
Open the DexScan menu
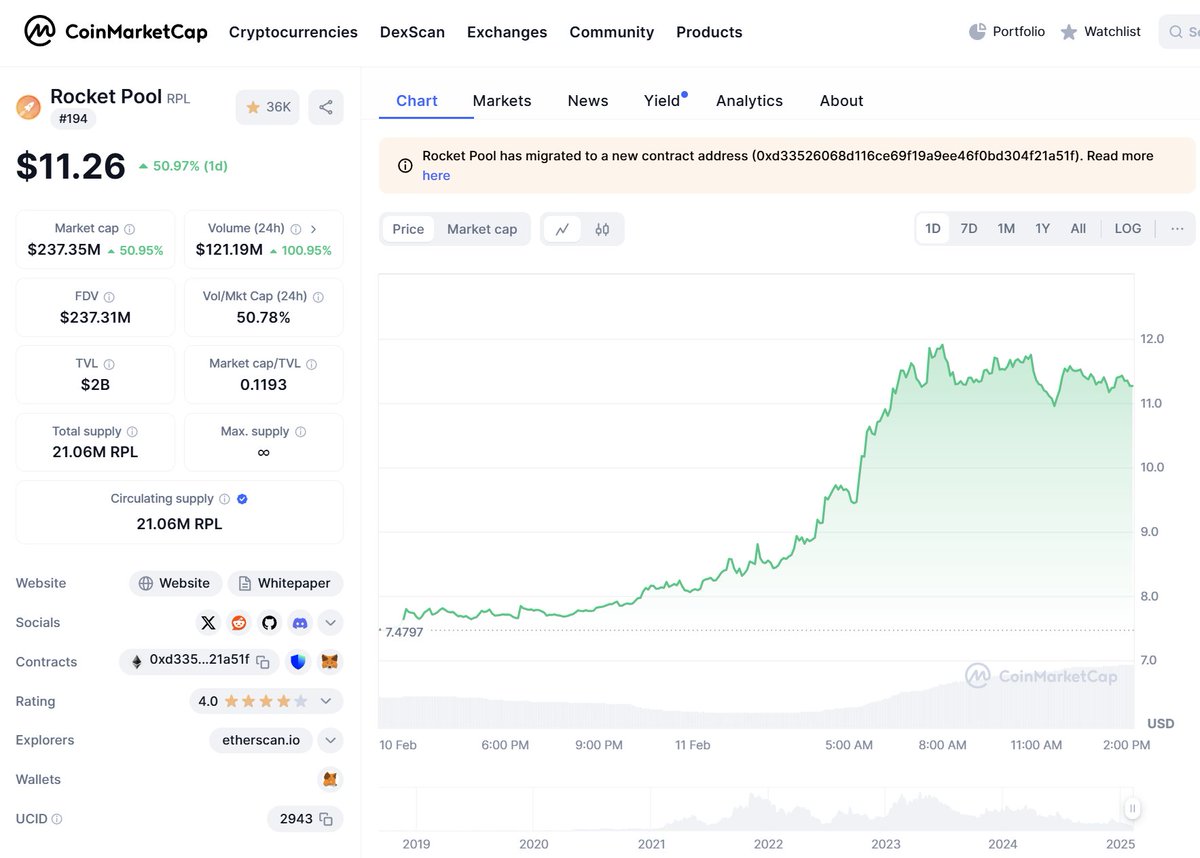[x=412, y=32]
